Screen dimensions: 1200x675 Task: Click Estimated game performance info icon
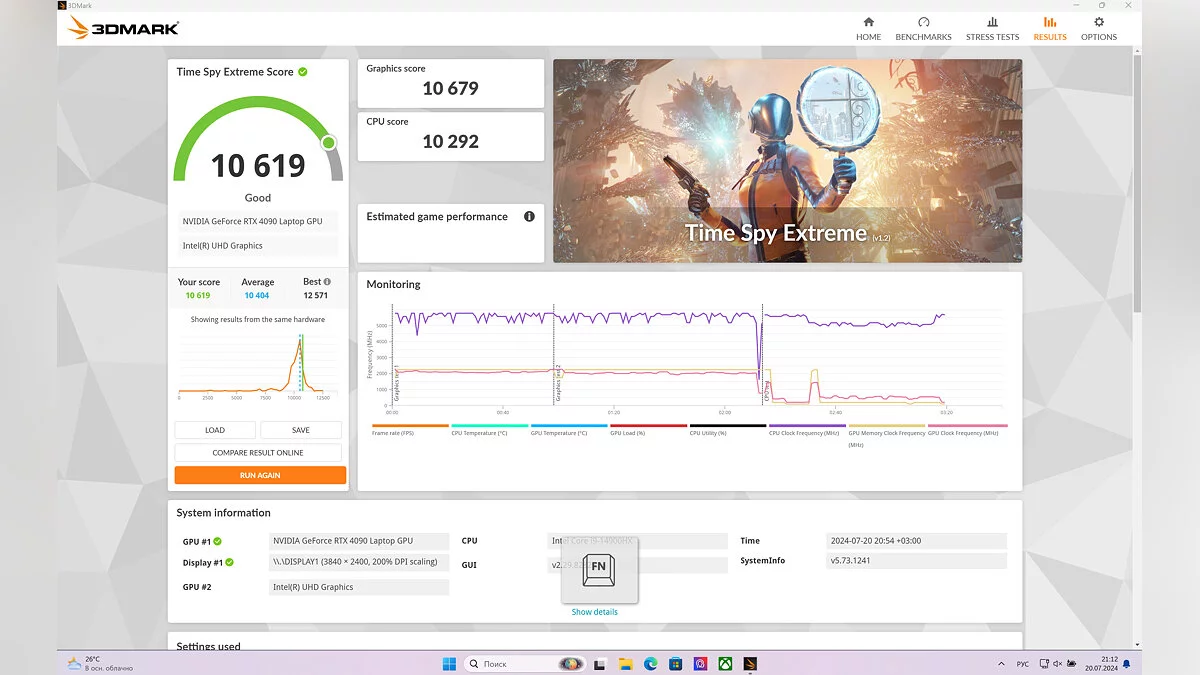[529, 217]
